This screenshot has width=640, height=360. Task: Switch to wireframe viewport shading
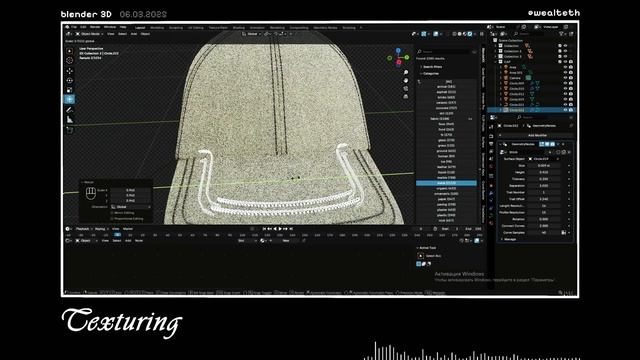454,34
